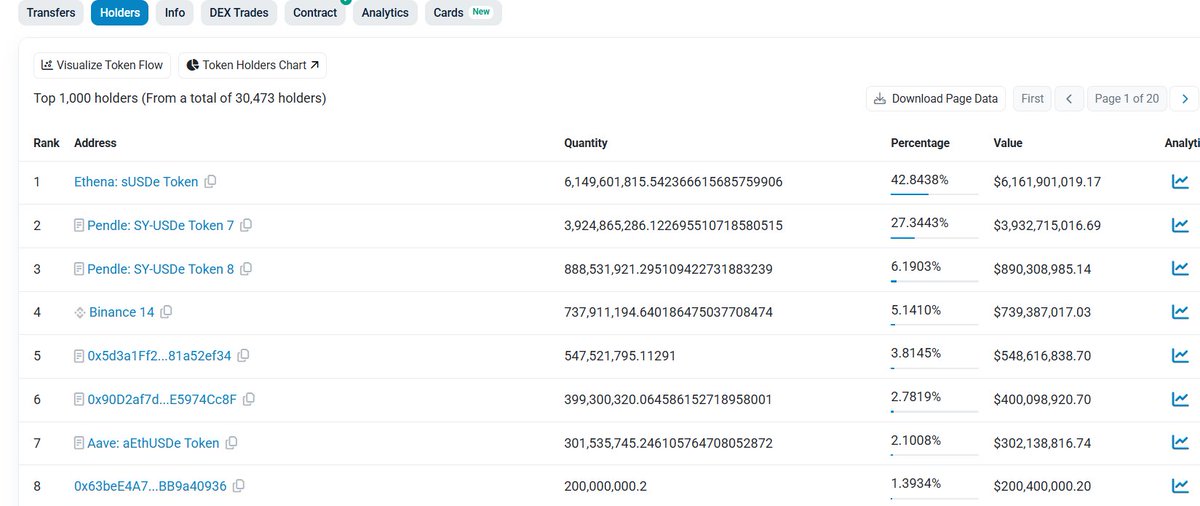
Task: Go to next page of holders
Action: click(x=1184, y=98)
